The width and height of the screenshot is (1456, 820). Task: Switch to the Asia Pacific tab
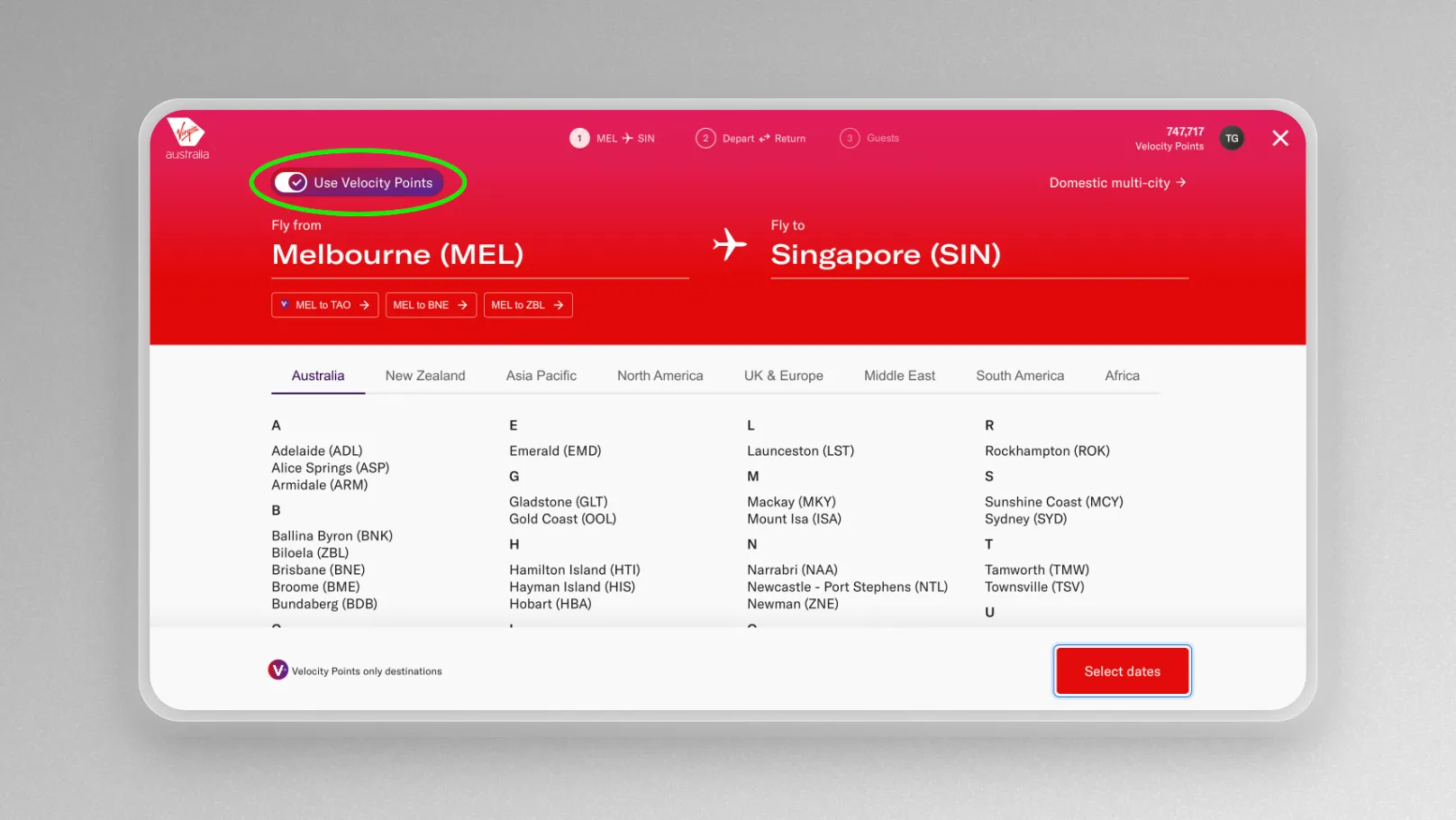pyautogui.click(x=541, y=376)
